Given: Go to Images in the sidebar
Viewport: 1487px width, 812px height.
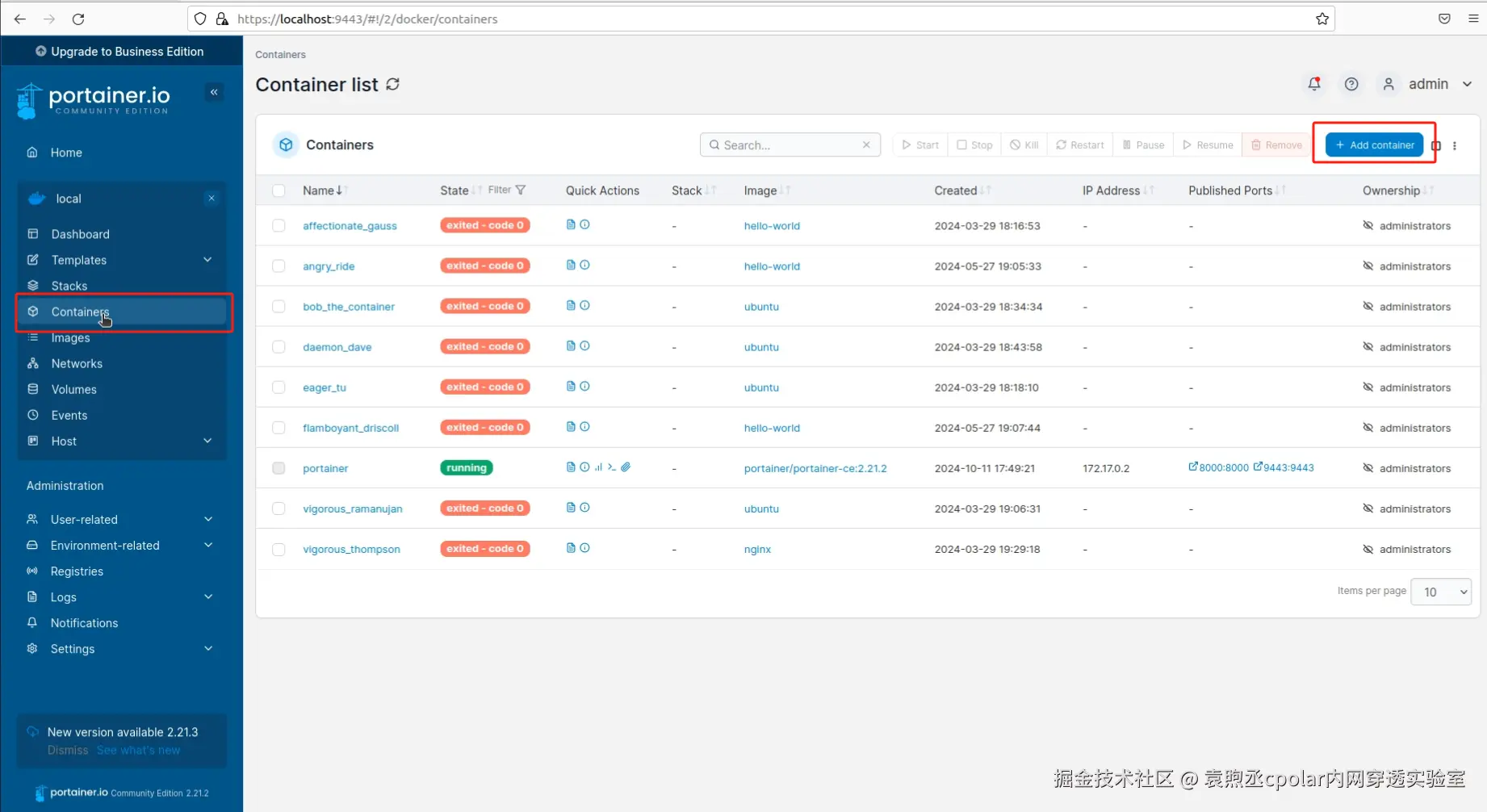Looking at the screenshot, I should pos(70,338).
